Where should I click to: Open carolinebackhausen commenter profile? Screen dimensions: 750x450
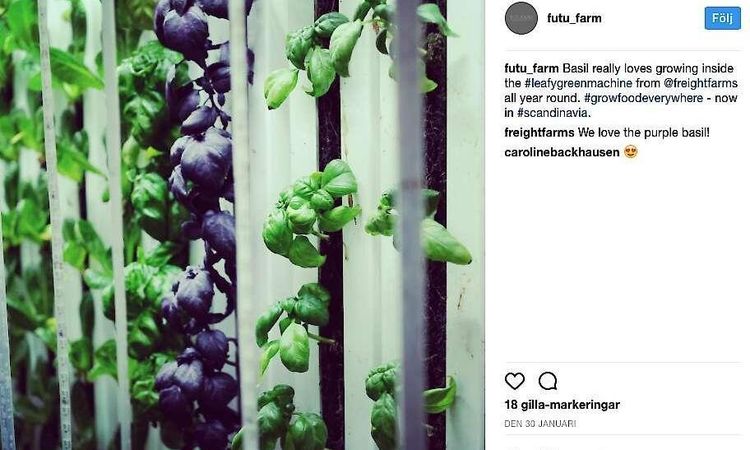pos(562,152)
